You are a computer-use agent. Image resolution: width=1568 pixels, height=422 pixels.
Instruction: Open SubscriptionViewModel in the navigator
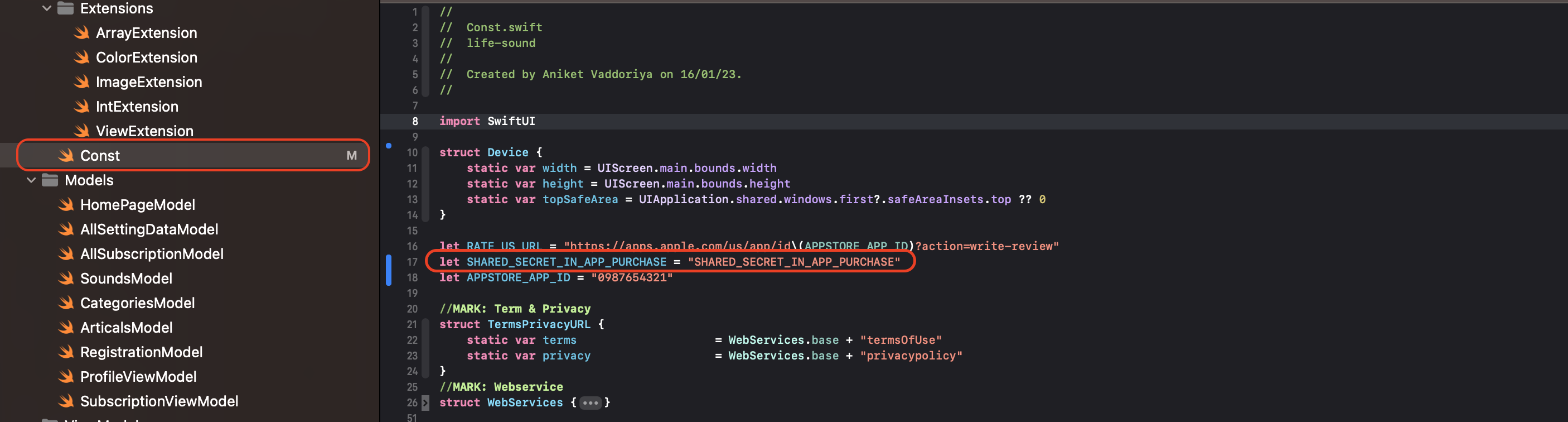tap(159, 401)
